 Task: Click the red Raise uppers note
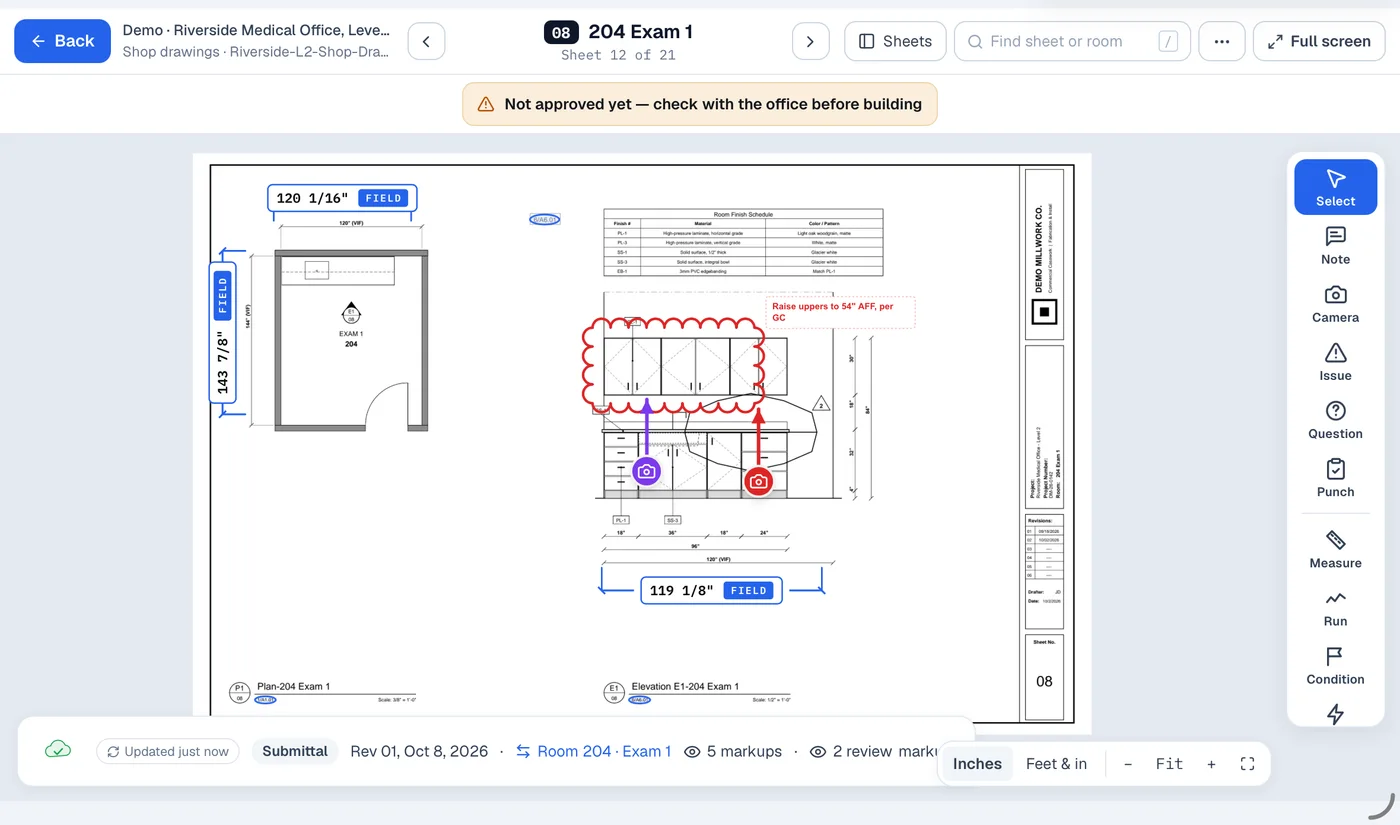tap(841, 312)
